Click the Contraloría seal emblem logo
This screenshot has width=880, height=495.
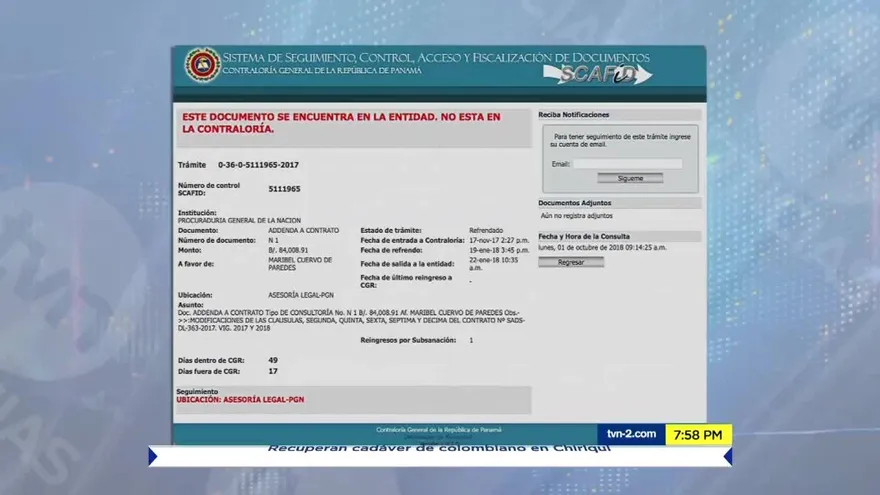coord(203,65)
